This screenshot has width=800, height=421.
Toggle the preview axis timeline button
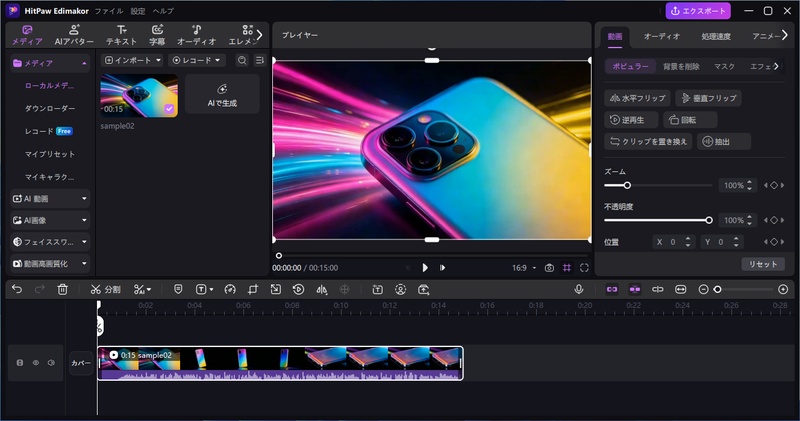(658, 289)
